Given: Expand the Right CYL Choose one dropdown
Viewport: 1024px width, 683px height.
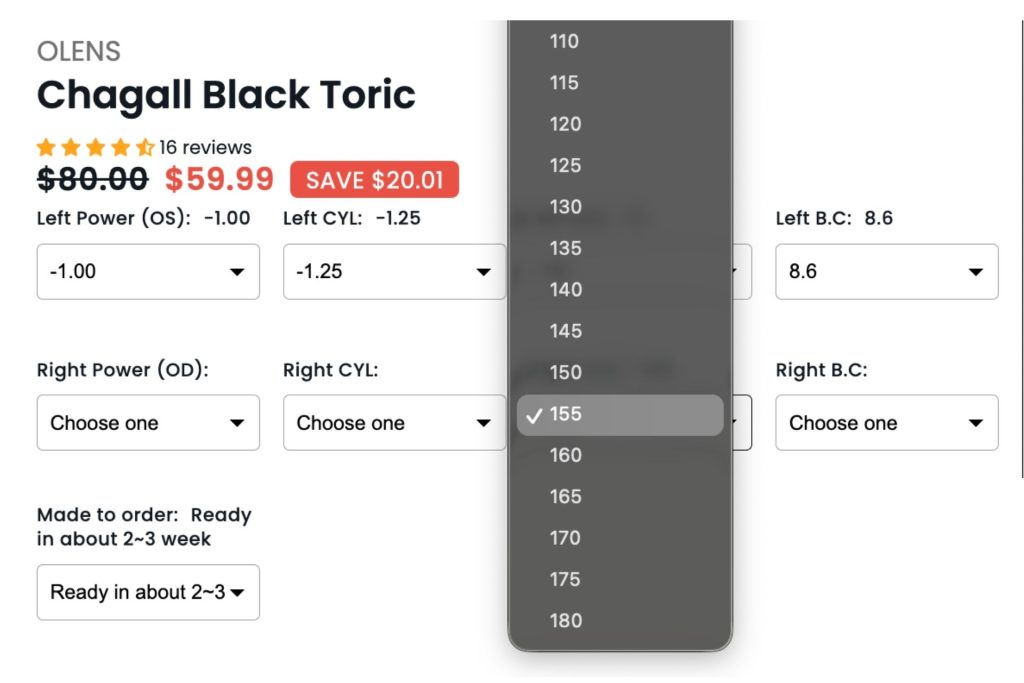Looking at the screenshot, I should click(x=393, y=422).
